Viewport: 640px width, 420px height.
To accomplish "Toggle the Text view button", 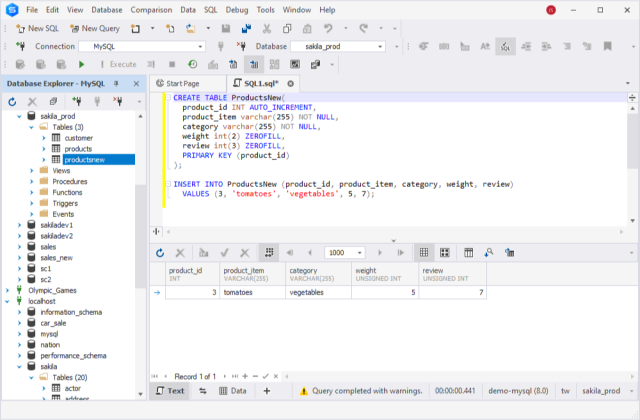I will (170, 391).
